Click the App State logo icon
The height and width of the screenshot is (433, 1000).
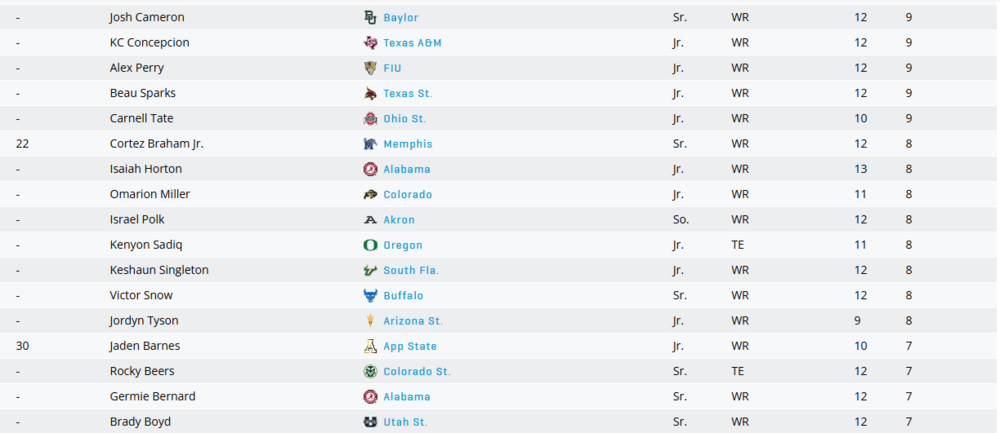[370, 346]
